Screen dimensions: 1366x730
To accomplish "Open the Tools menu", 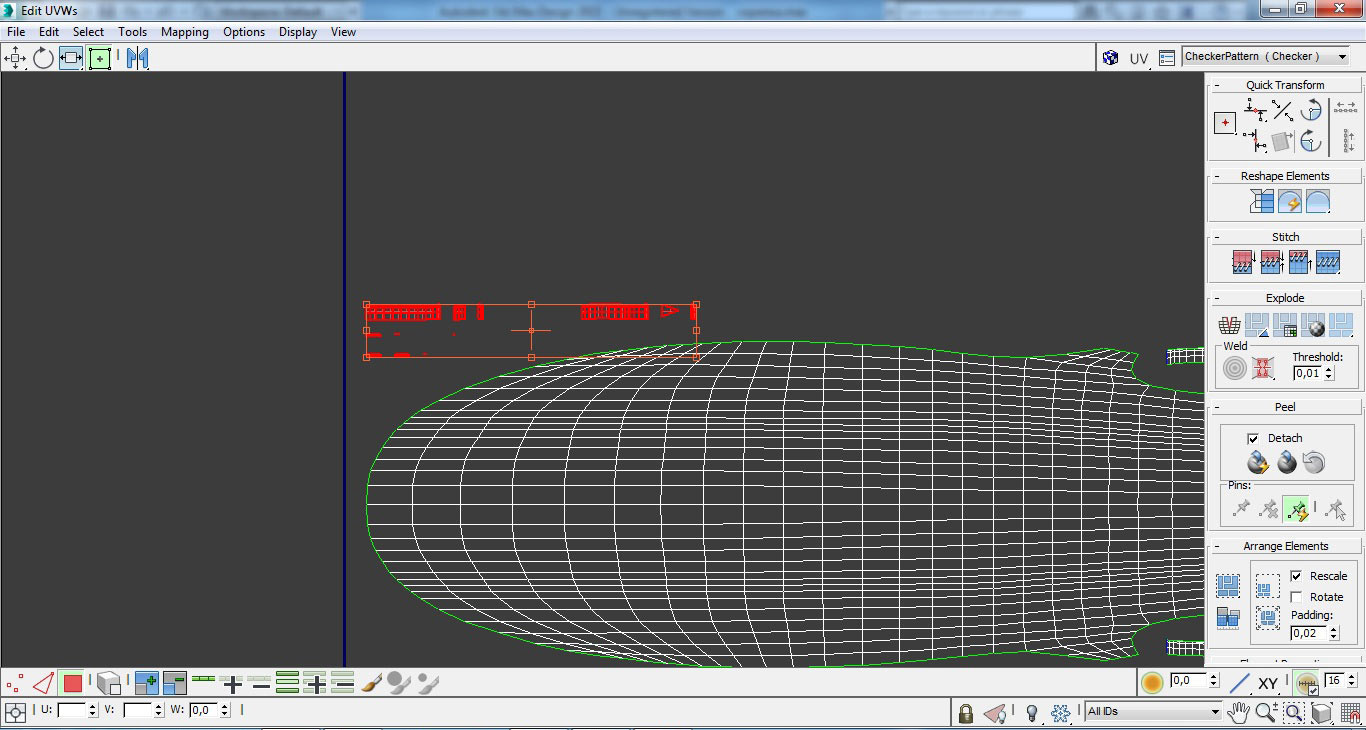I will 132,32.
